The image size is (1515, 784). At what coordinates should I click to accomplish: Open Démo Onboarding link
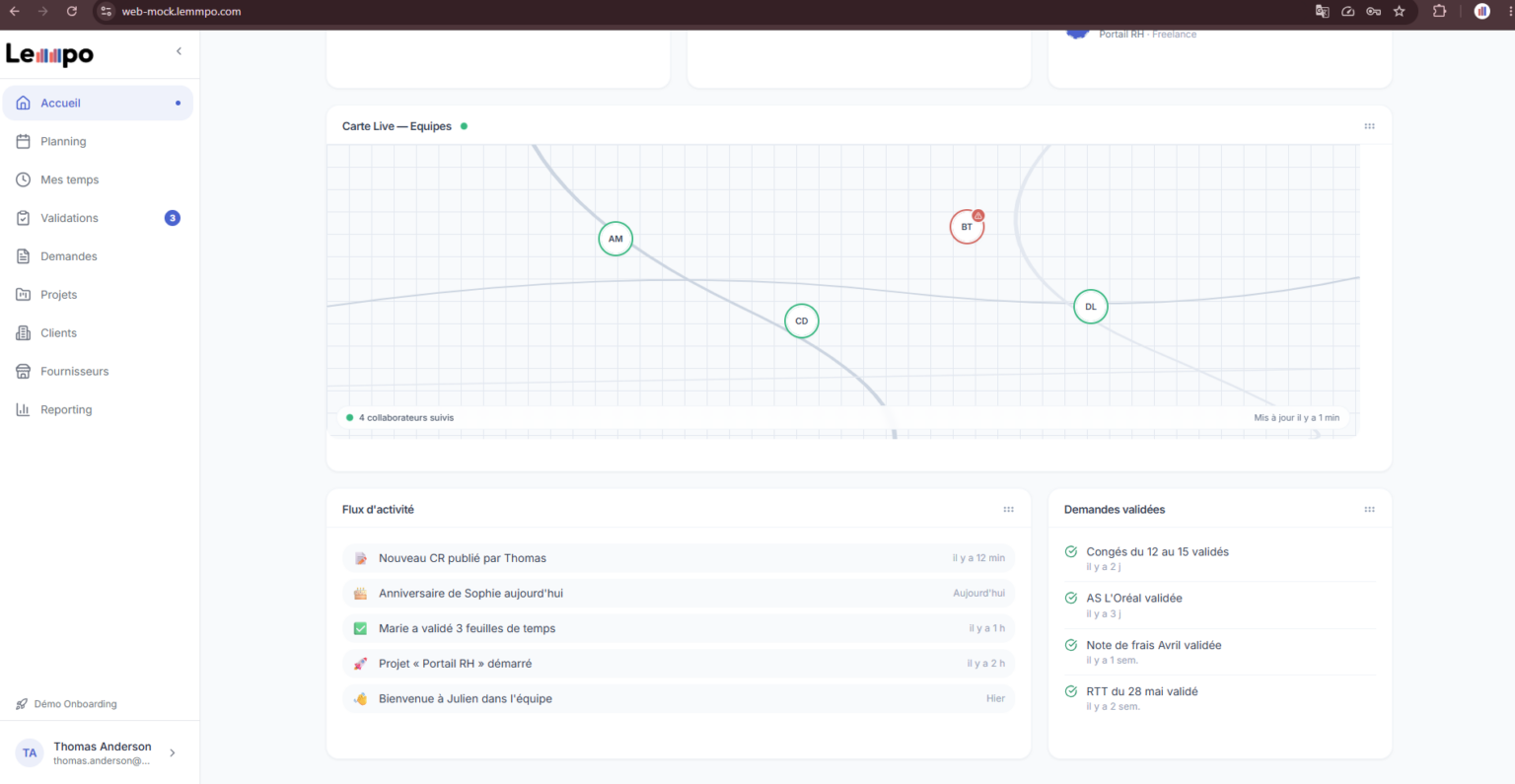pyautogui.click(x=66, y=704)
